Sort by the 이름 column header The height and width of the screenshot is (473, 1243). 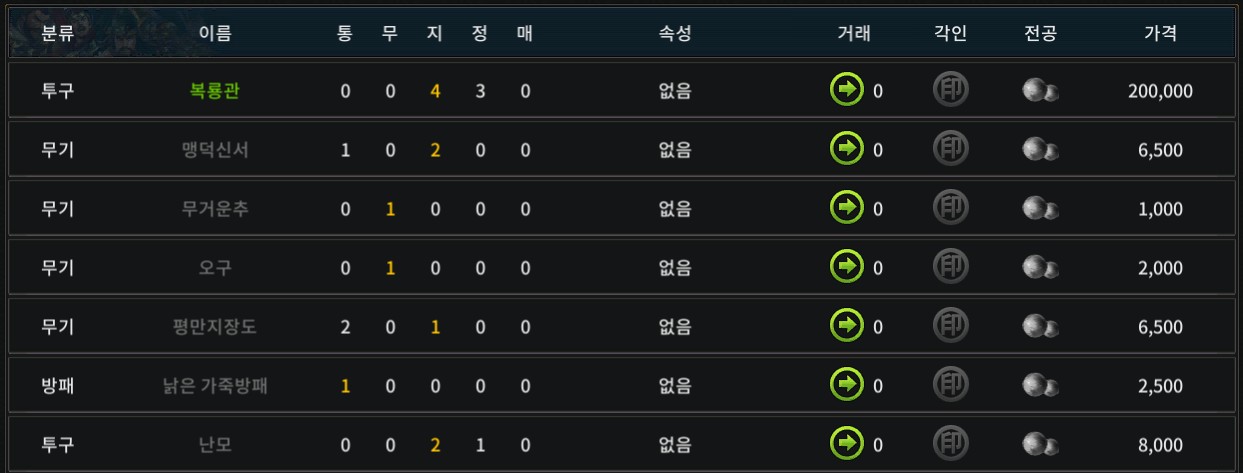click(215, 33)
